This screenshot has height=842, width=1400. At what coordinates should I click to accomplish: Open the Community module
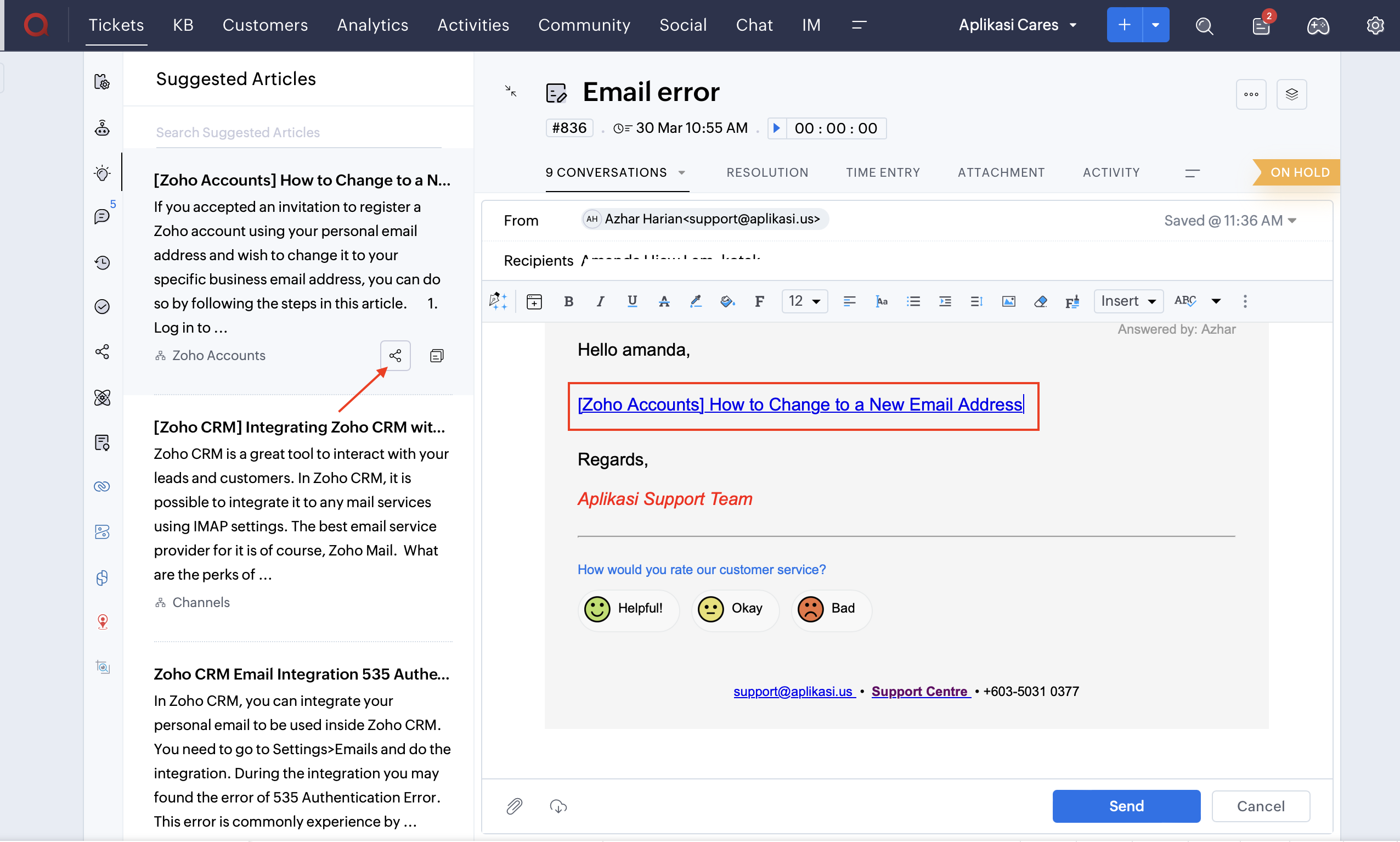pyautogui.click(x=584, y=25)
